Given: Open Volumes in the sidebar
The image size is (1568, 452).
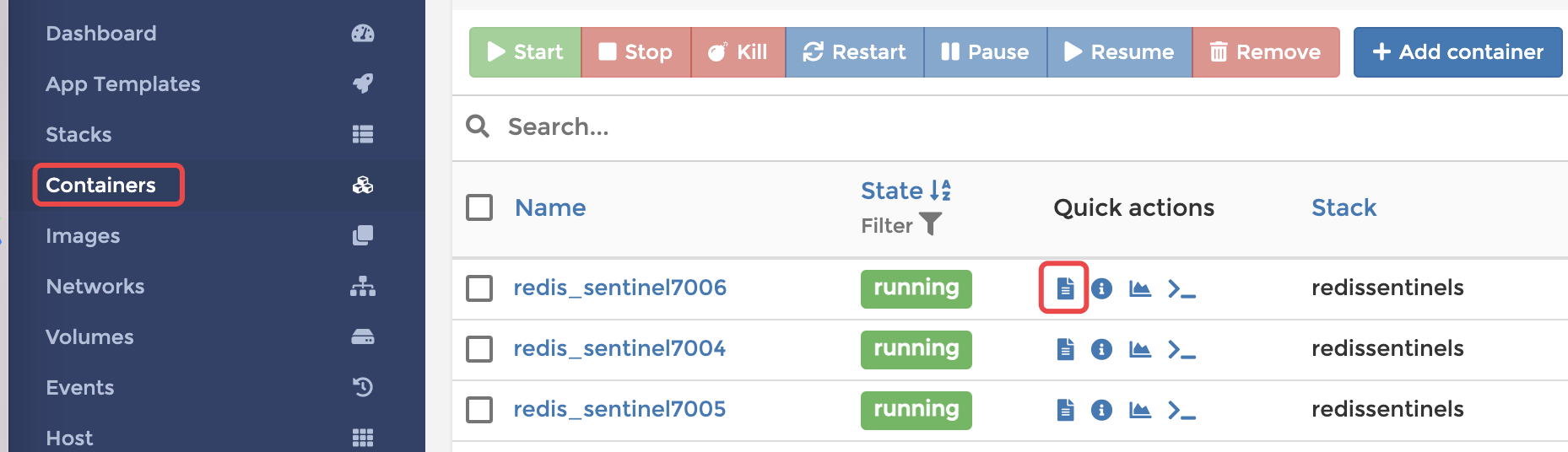Looking at the screenshot, I should point(89,337).
